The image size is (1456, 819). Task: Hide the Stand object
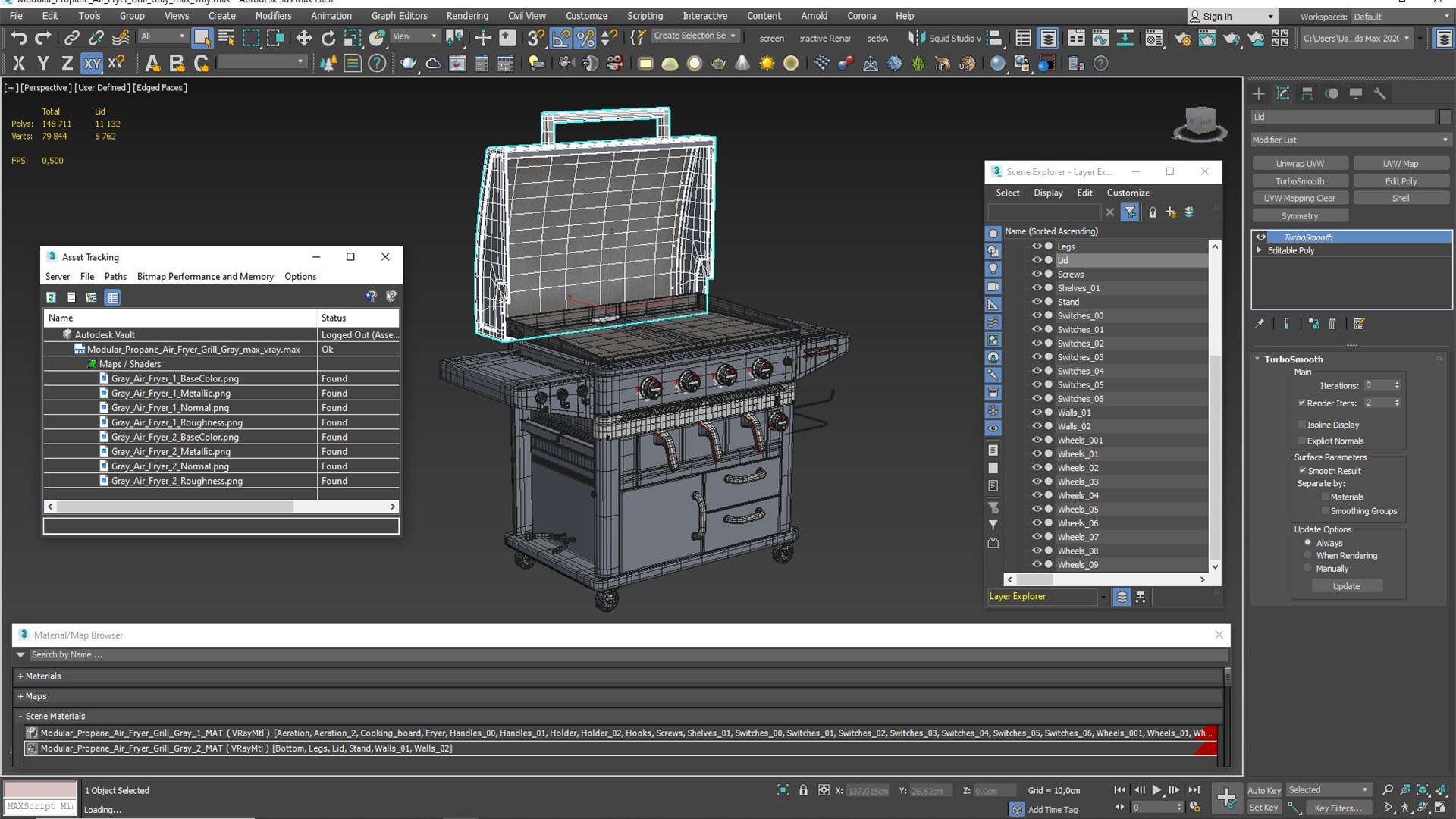click(x=1037, y=302)
